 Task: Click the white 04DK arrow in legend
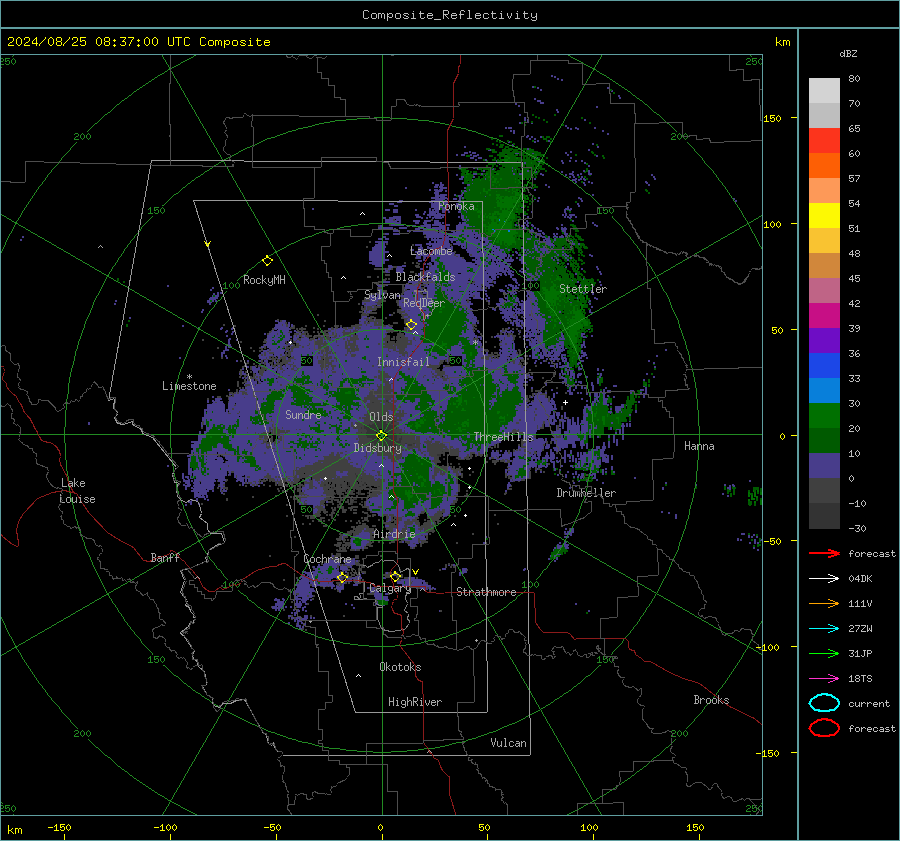824,578
